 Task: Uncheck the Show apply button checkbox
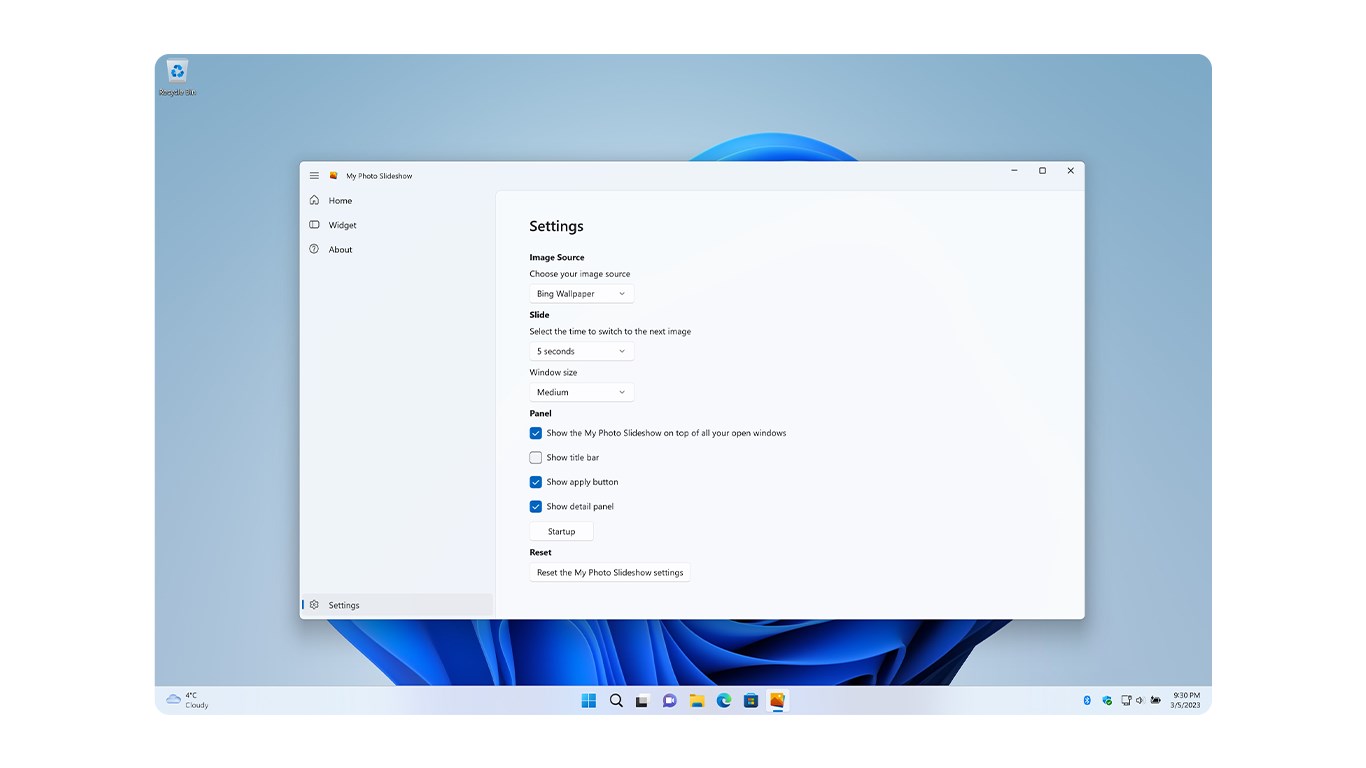coord(536,482)
